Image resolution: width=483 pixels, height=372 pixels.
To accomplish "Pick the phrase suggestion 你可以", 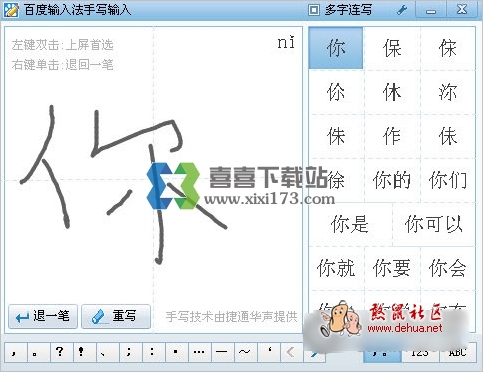I will point(434,224).
